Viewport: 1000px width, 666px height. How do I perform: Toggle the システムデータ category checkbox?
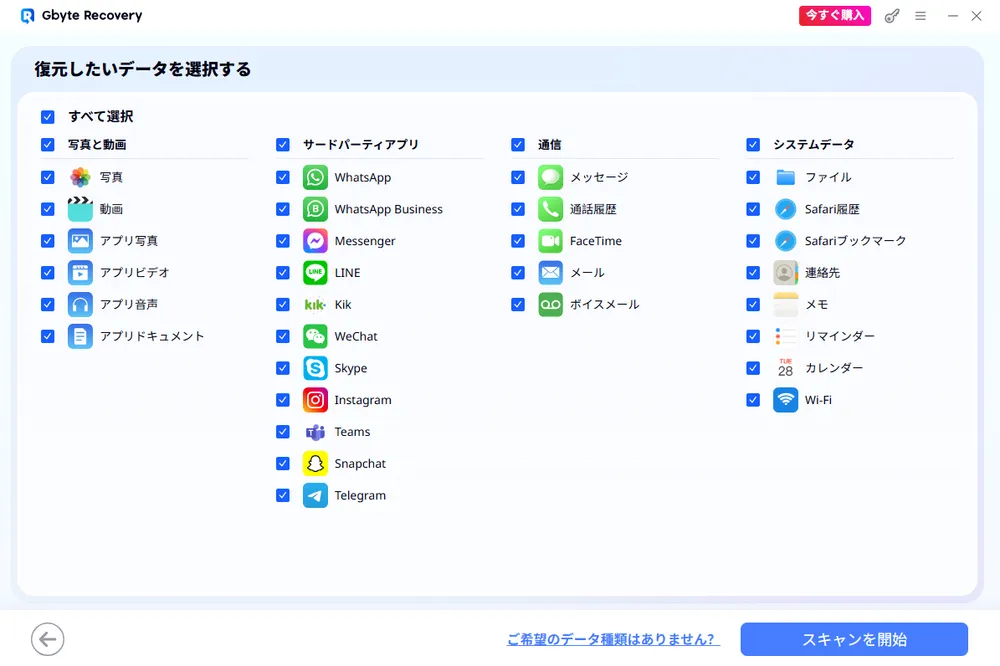pos(753,145)
